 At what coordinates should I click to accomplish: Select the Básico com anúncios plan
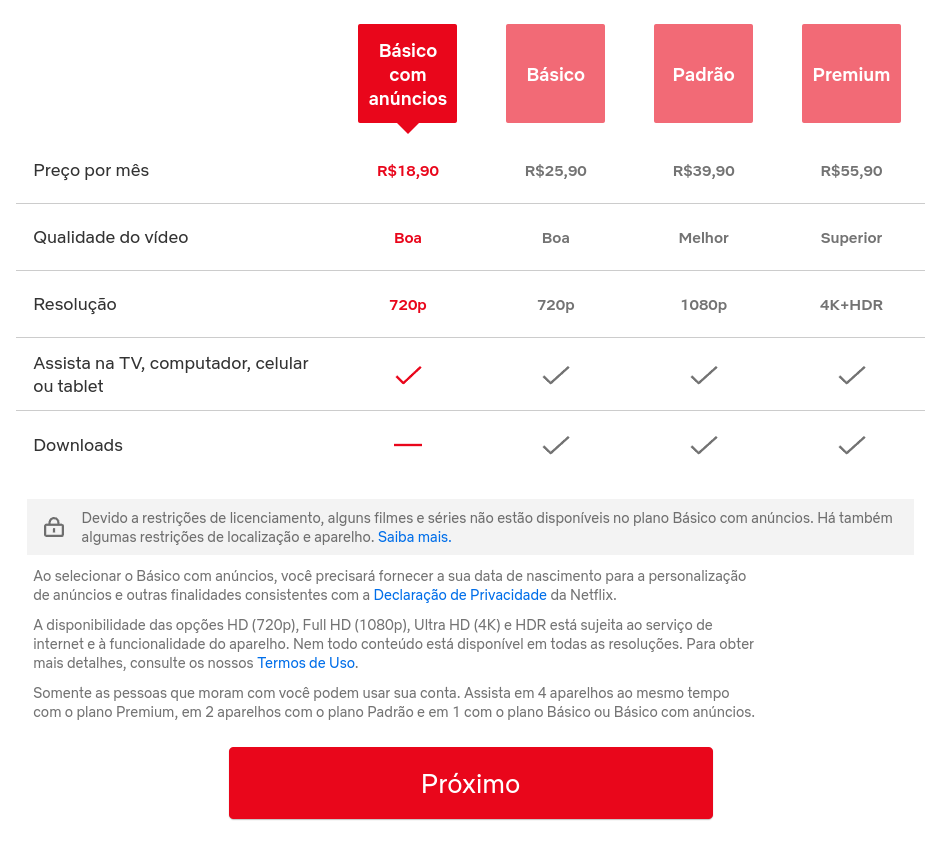tap(407, 74)
